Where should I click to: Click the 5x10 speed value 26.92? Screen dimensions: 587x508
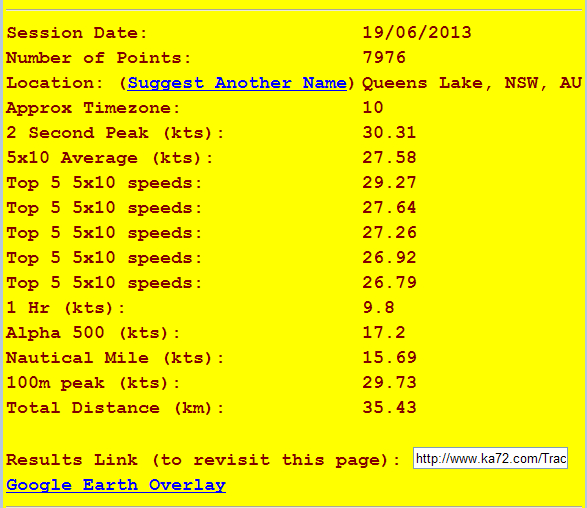[x=389, y=258]
